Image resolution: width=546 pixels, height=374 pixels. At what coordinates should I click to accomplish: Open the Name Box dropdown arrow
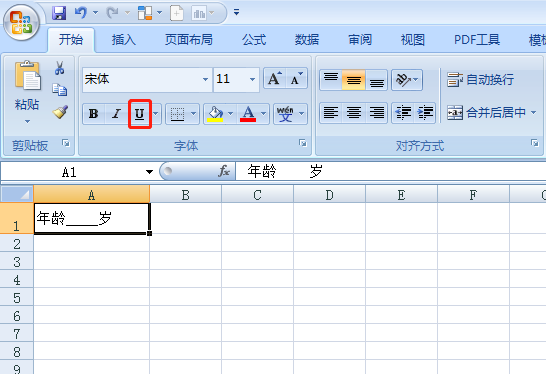149,172
